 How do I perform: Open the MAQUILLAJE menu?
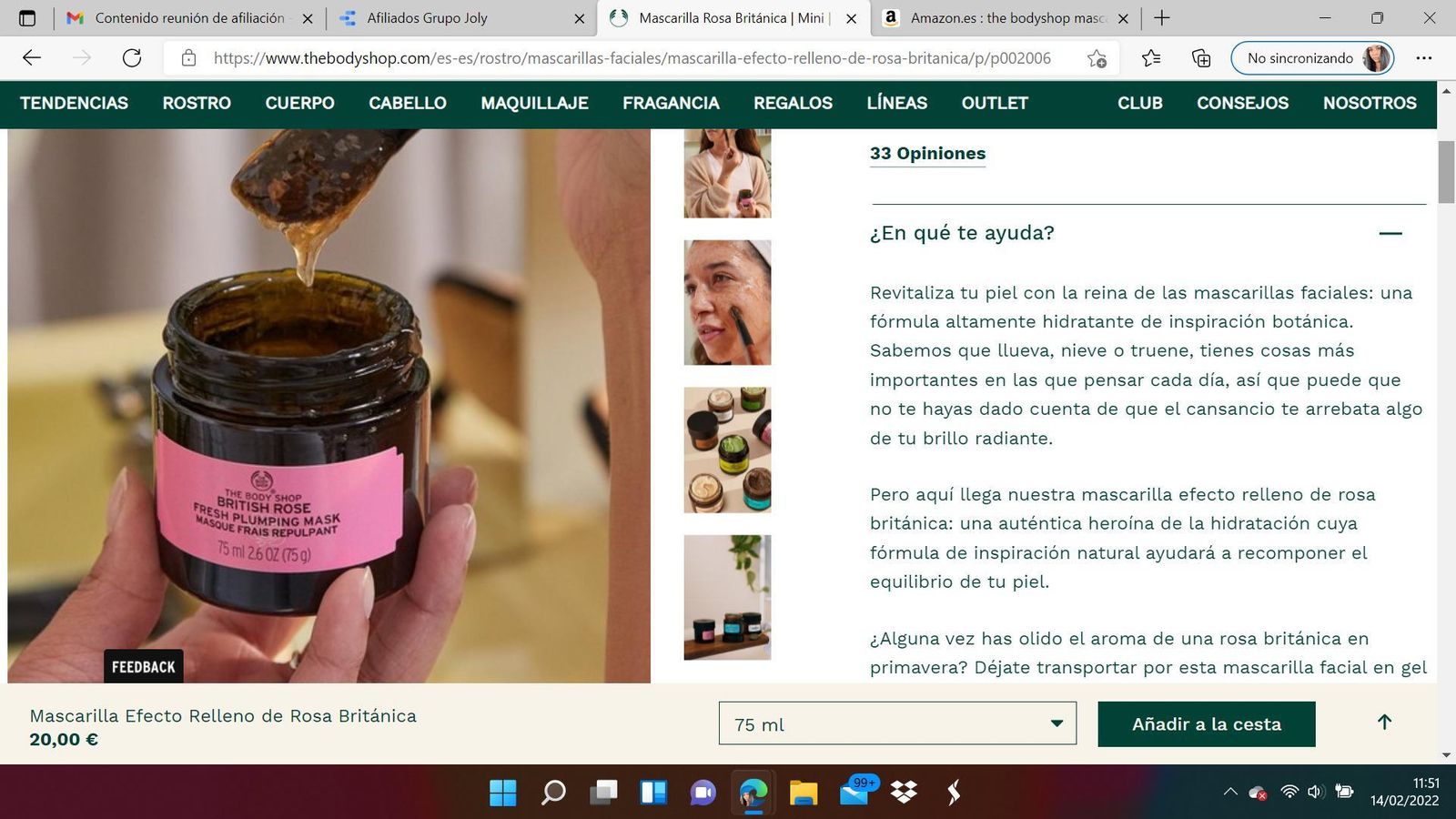(533, 103)
